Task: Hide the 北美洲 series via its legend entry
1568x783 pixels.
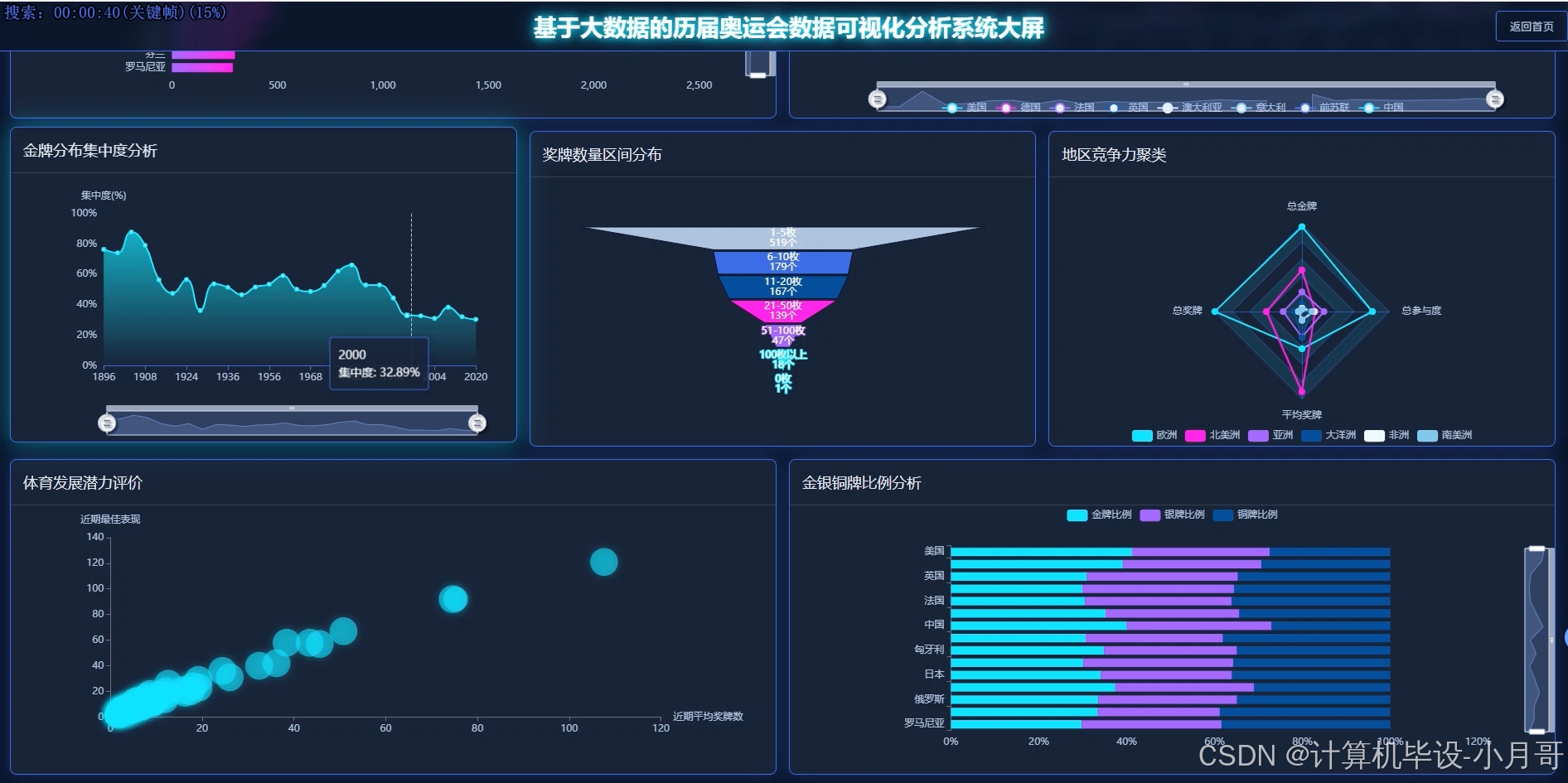Action: (x=1196, y=435)
